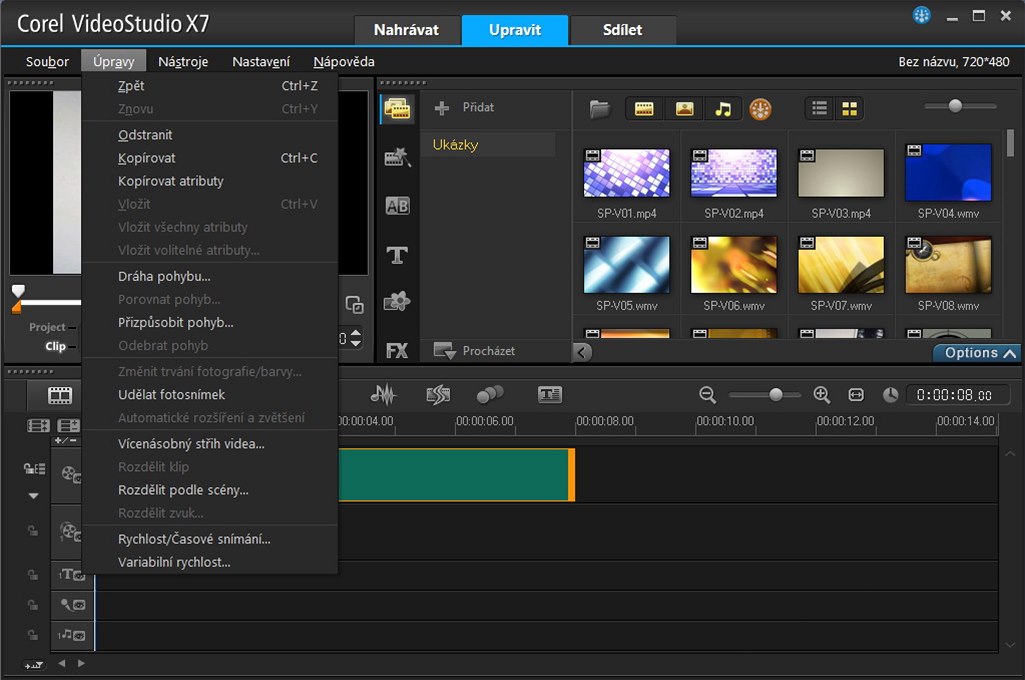
Task: Open the Media library panel icon
Action: pos(397,110)
